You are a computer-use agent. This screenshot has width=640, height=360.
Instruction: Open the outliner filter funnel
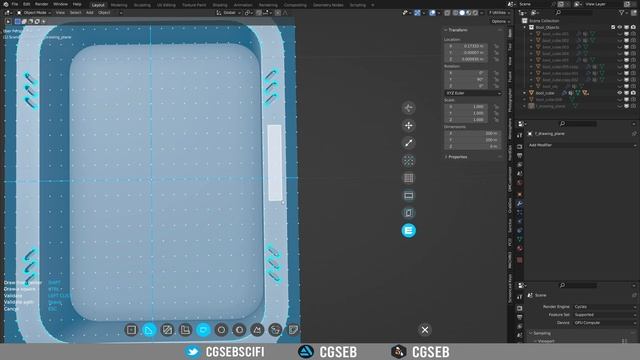click(x=623, y=13)
